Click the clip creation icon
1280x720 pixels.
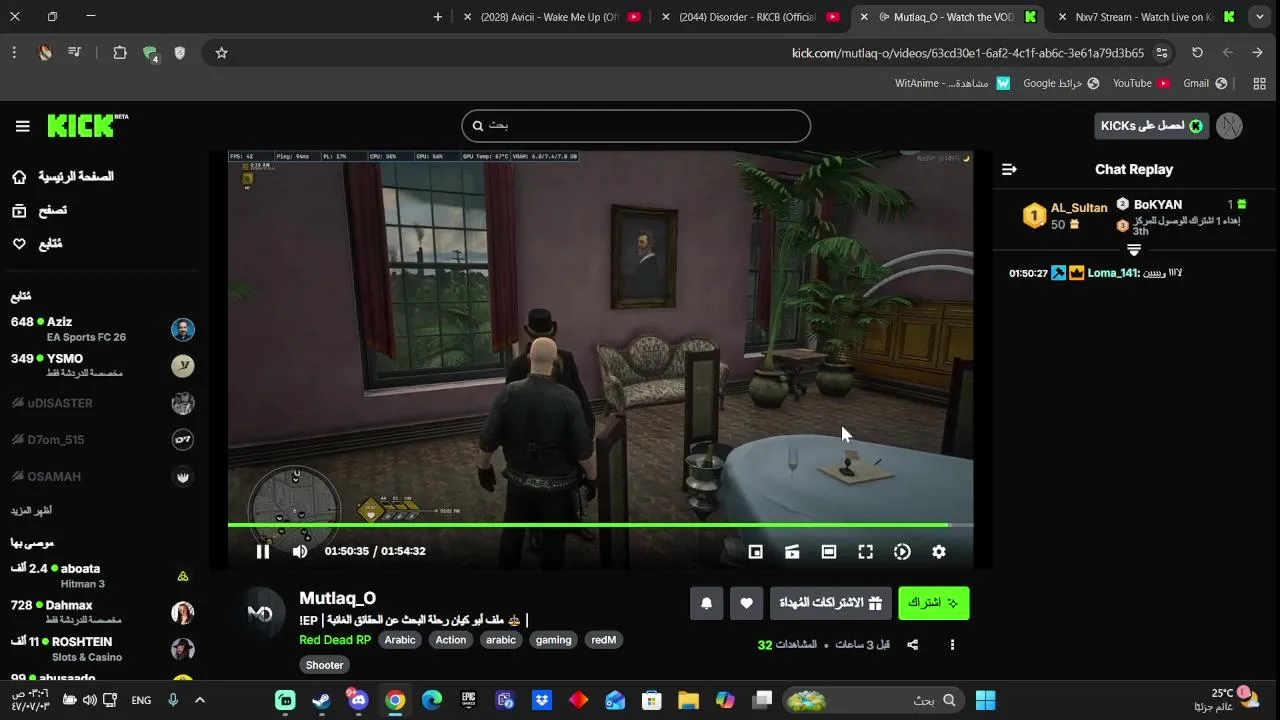[792, 551]
